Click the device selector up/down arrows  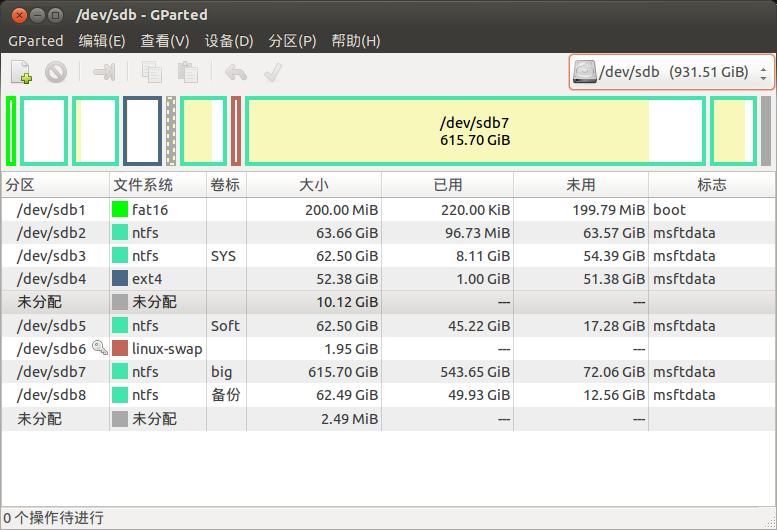point(763,73)
